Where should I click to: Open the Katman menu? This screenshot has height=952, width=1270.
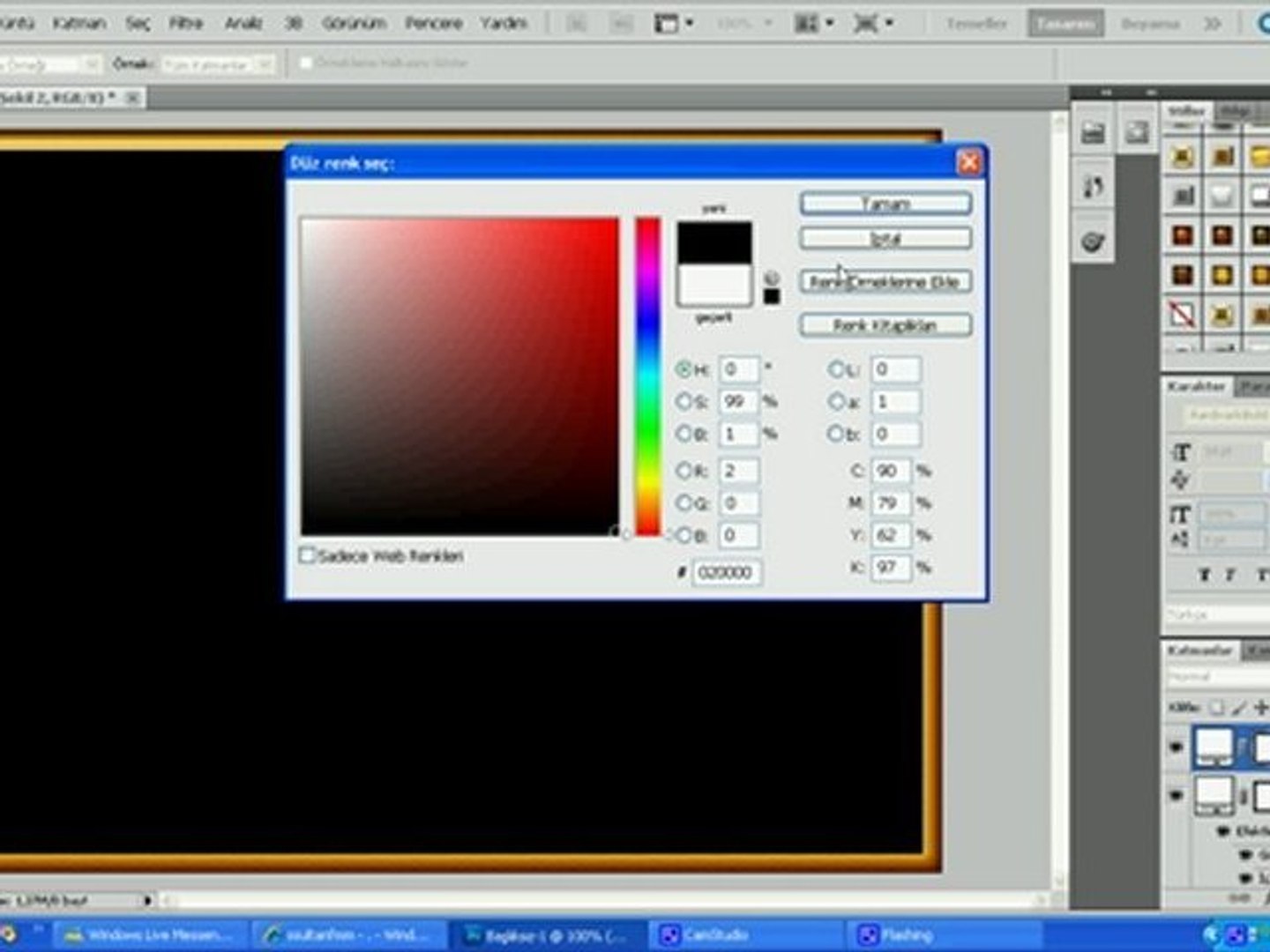point(78,24)
